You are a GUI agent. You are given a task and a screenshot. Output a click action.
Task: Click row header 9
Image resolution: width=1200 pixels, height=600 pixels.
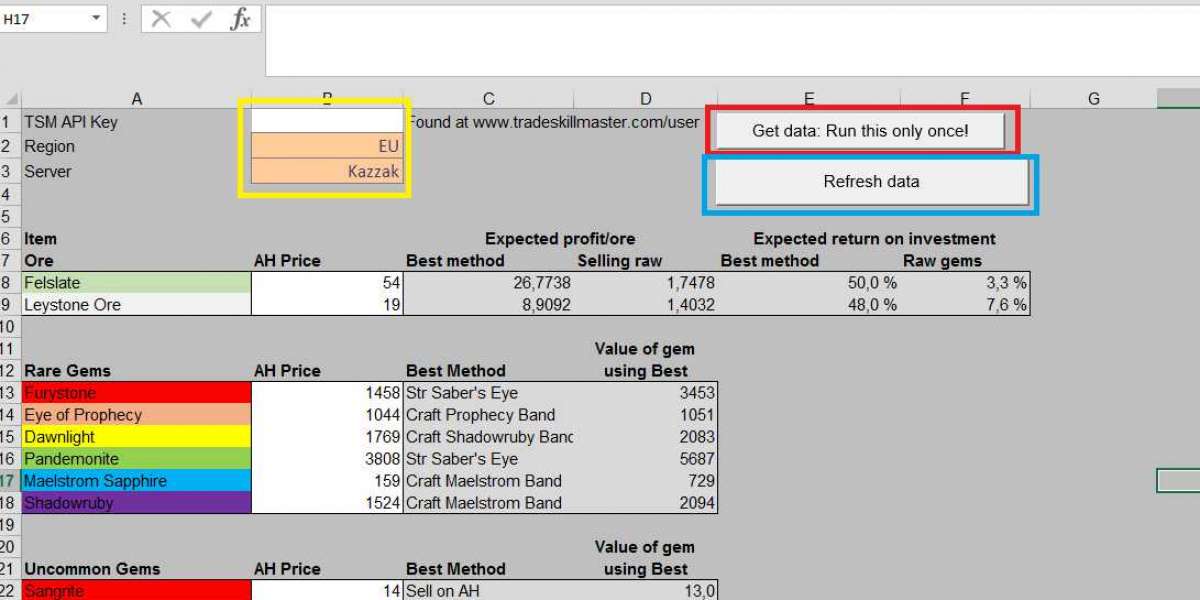(x=8, y=305)
